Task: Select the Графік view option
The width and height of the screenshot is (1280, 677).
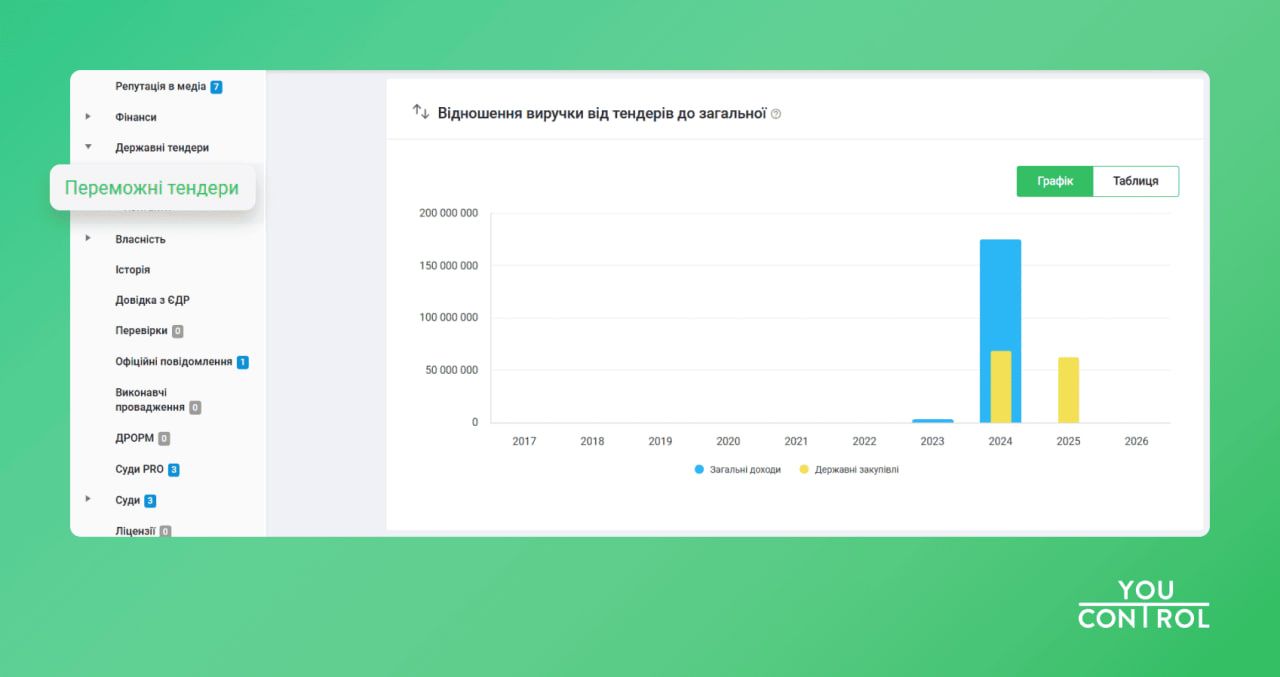Action: [1055, 181]
